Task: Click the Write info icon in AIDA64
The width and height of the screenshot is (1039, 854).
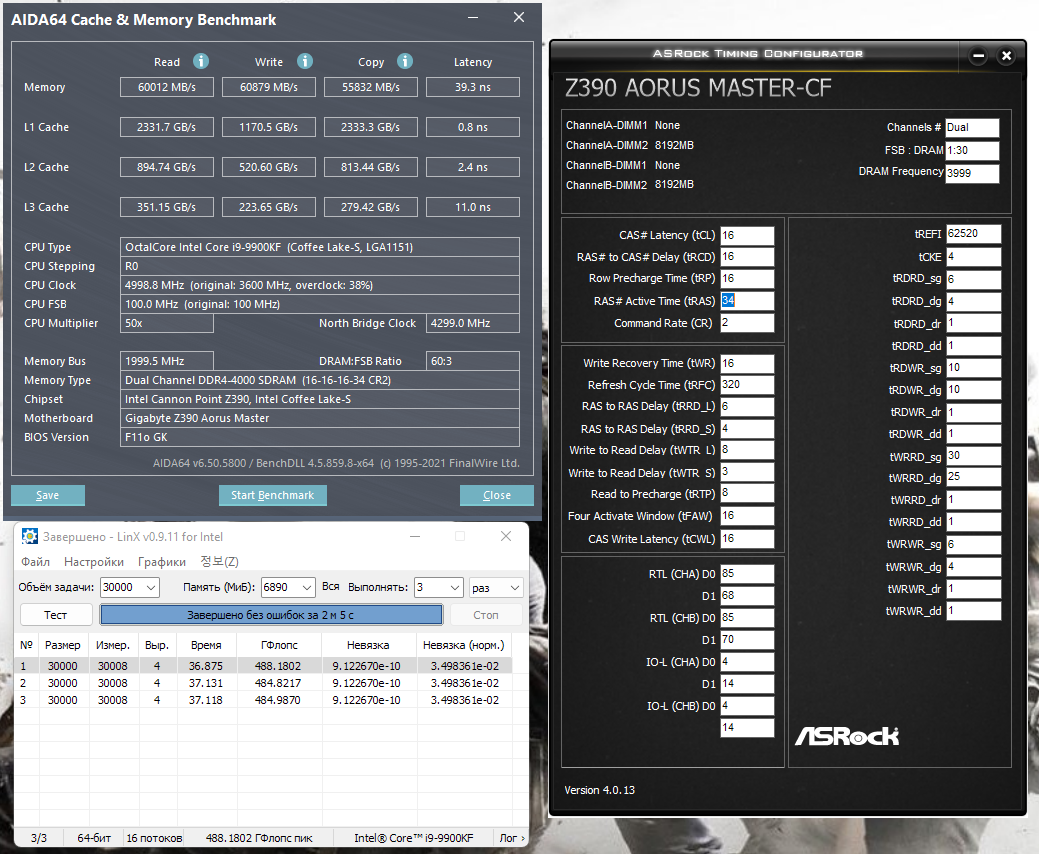Action: 305,61
